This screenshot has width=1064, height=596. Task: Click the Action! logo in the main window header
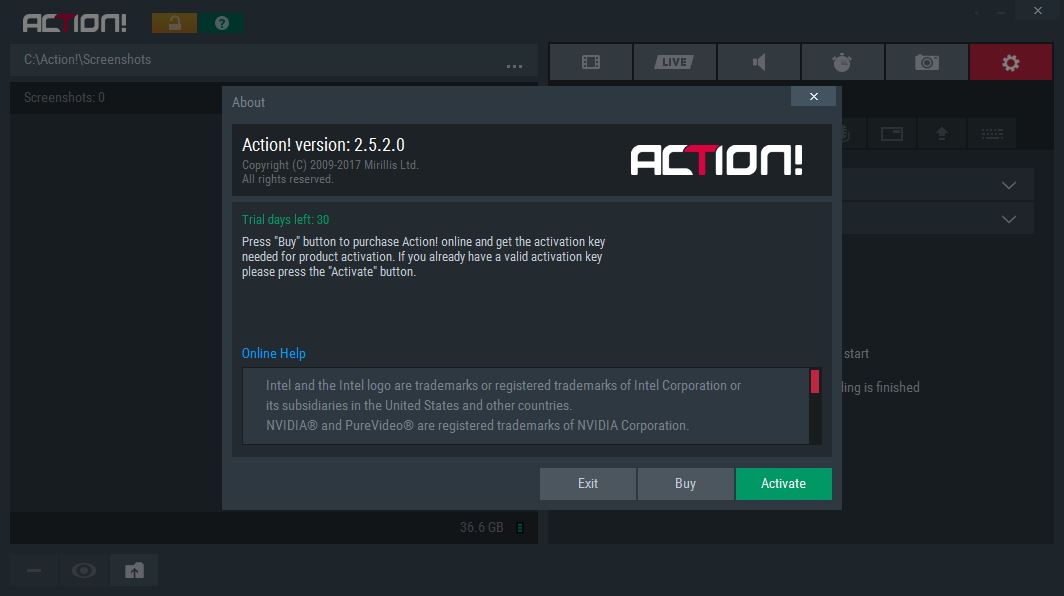(x=75, y=23)
